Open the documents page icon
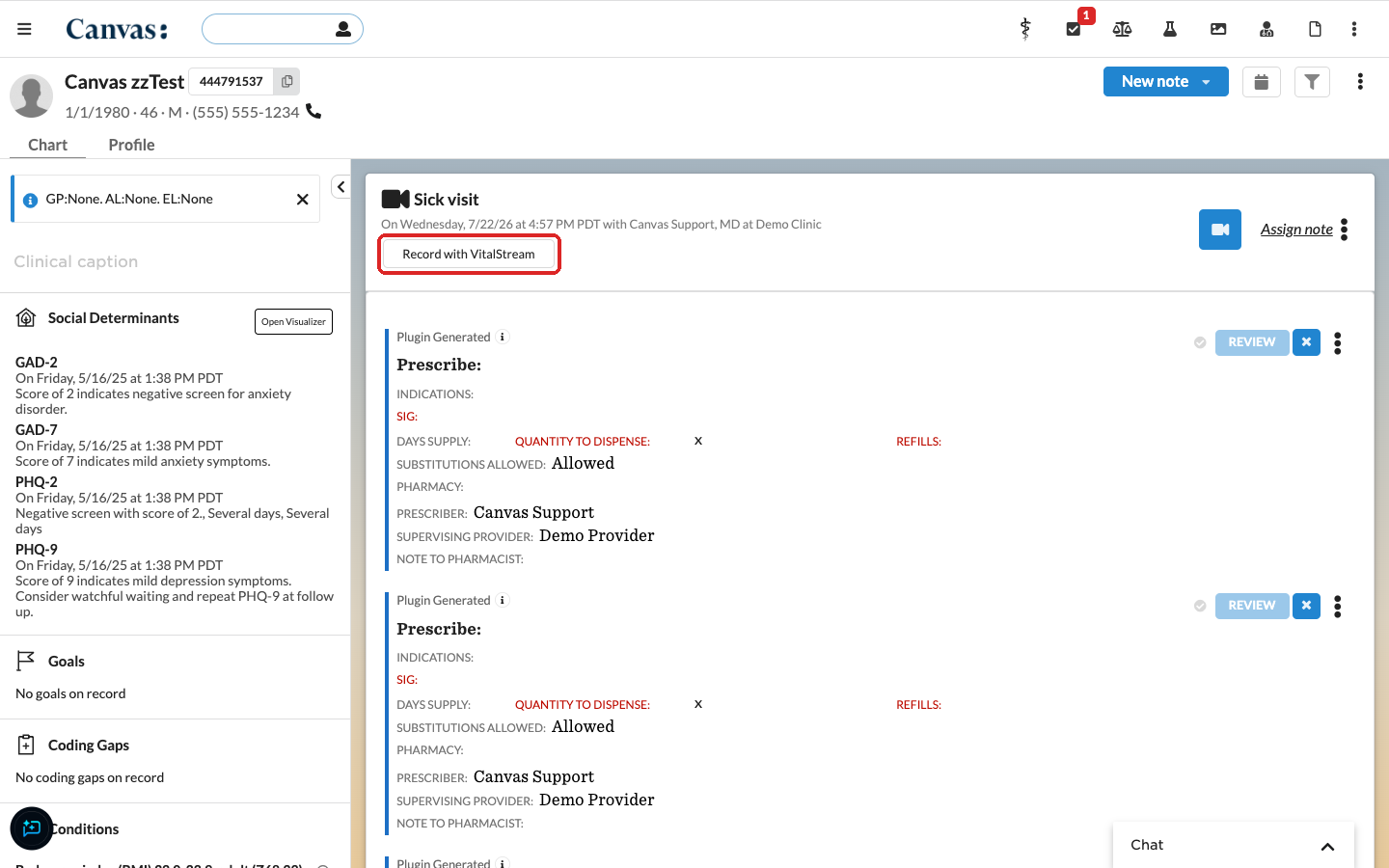The width and height of the screenshot is (1389, 868). coord(1315,29)
